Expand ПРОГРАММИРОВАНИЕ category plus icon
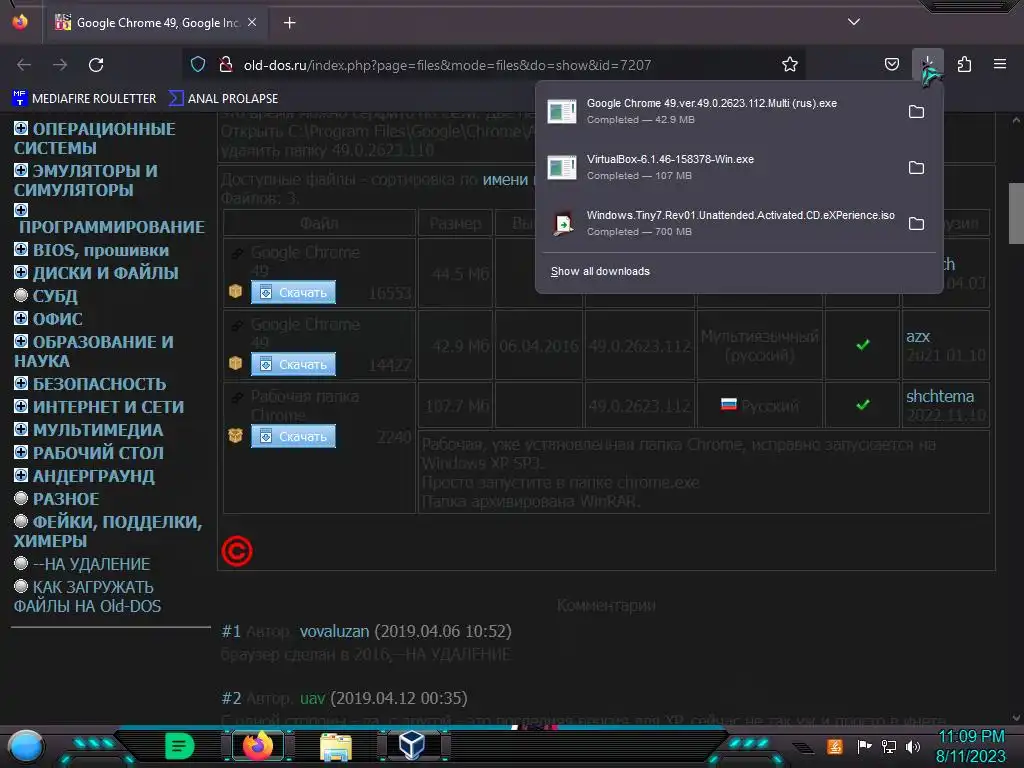The height and width of the screenshot is (768, 1024). (x=21, y=210)
